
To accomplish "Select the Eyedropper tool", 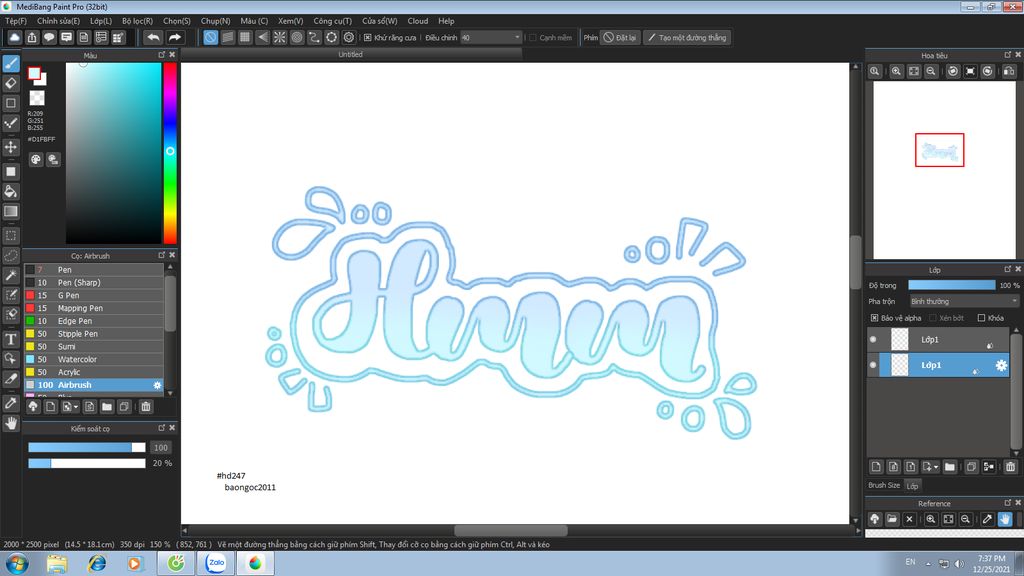I will click(11, 403).
